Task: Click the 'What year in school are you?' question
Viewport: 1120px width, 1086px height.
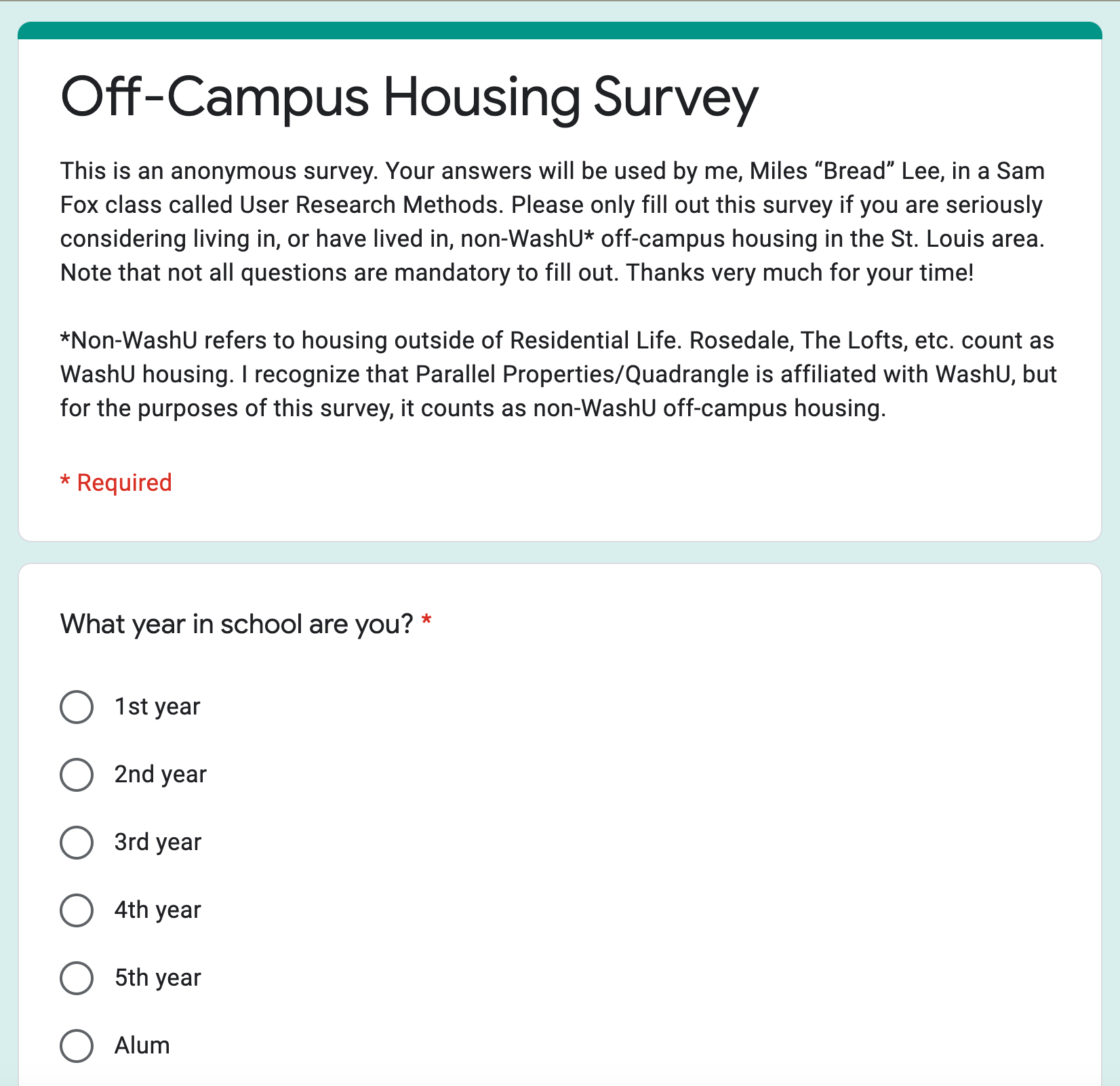Action: (237, 624)
